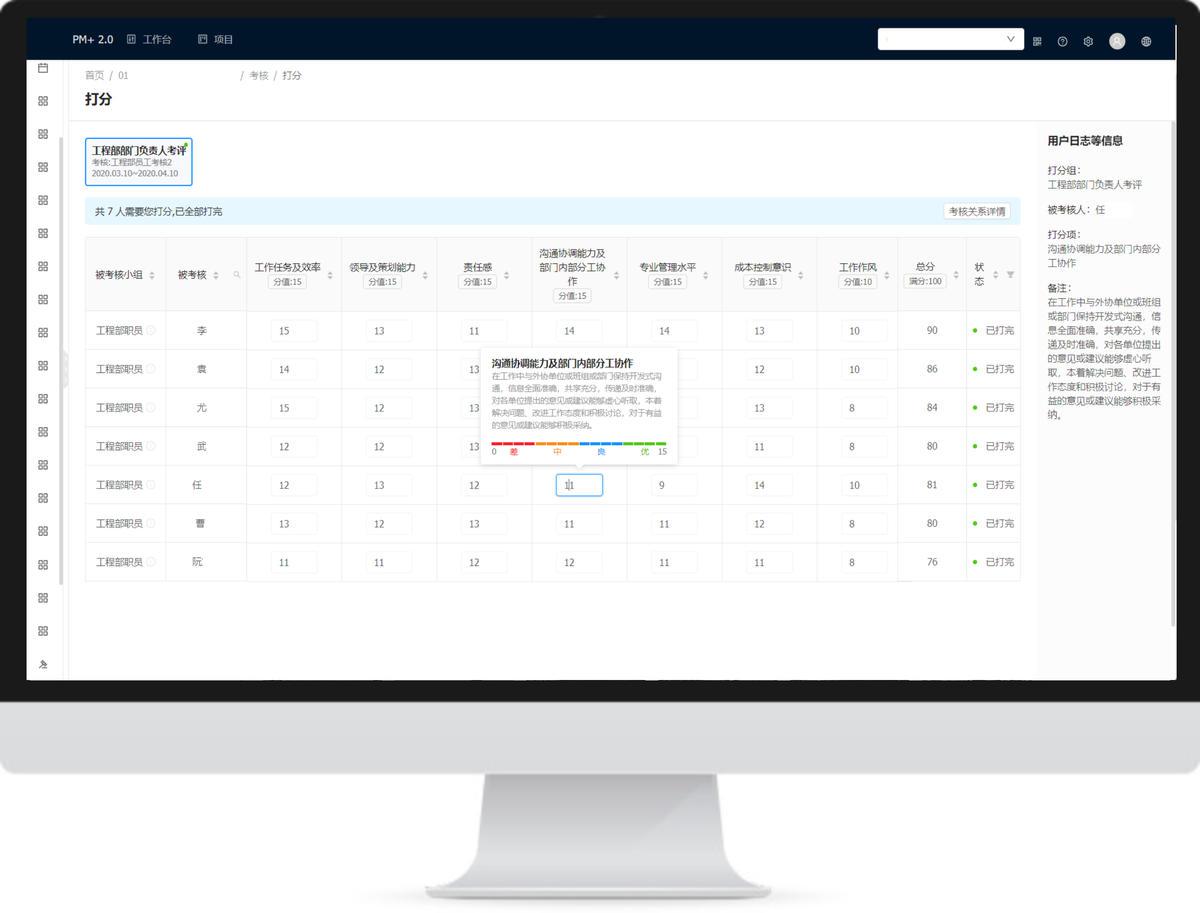Edit 任's 专业管理水平 score field showing 9

(674, 485)
